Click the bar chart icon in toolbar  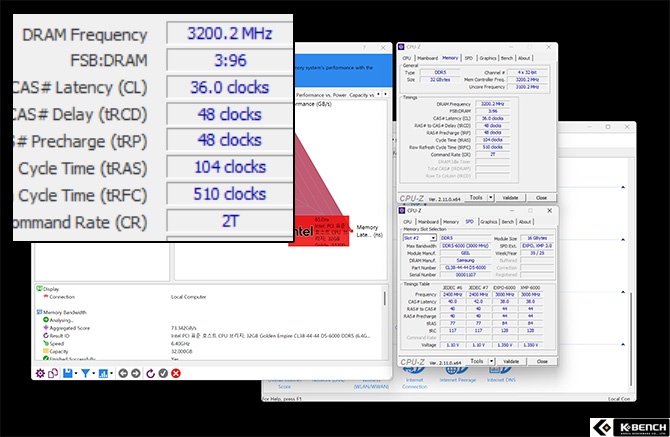pyautogui.click(x=105, y=373)
